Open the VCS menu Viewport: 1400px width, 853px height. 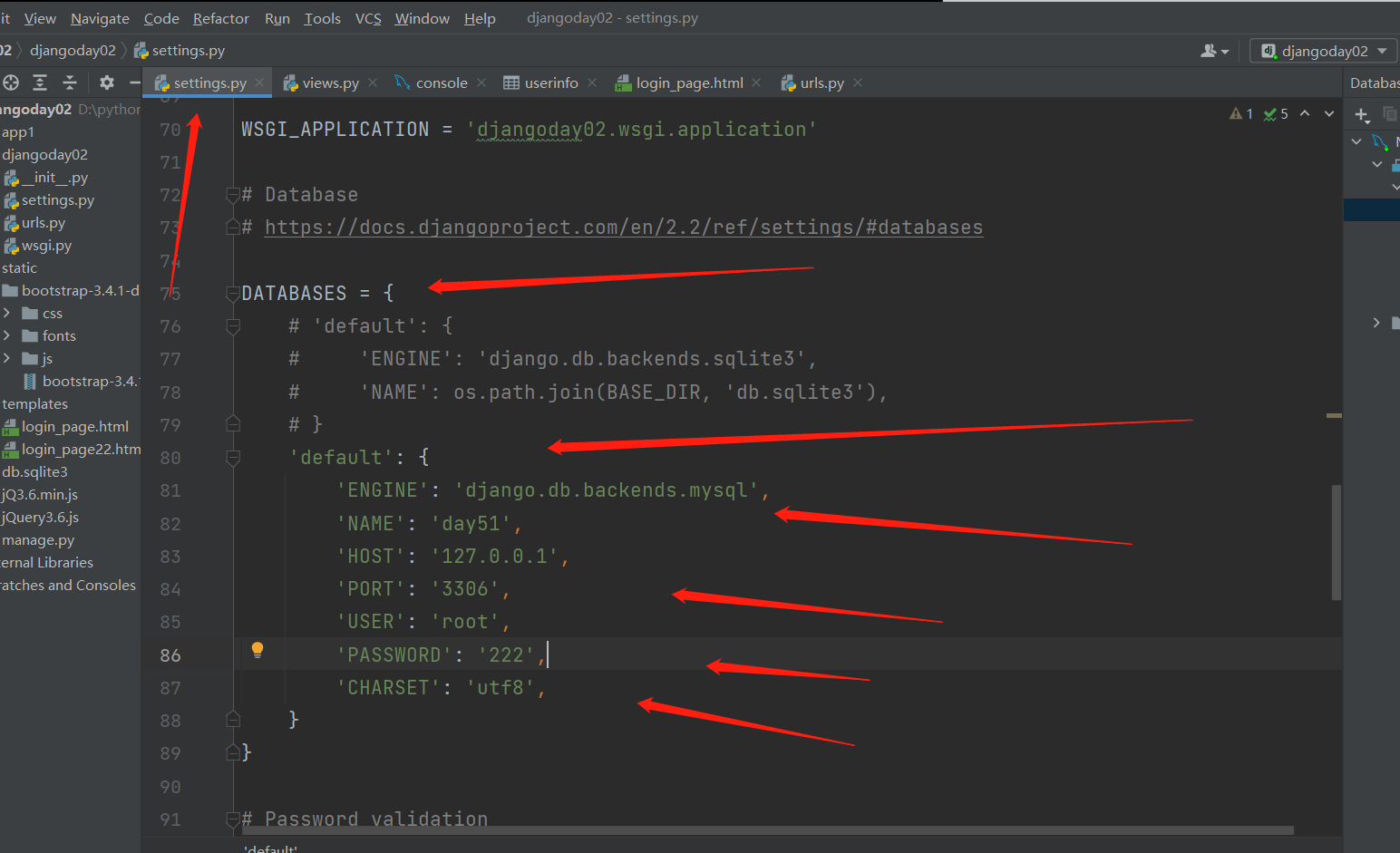tap(368, 18)
